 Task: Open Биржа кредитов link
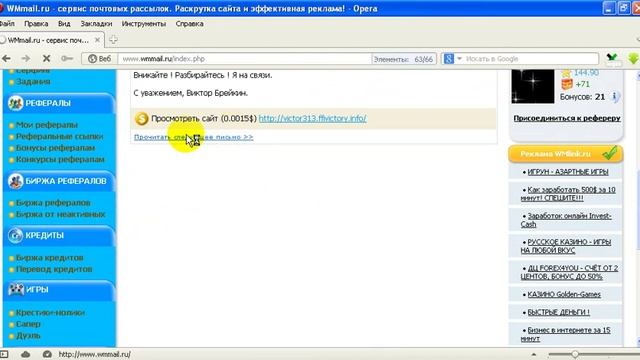point(49,258)
